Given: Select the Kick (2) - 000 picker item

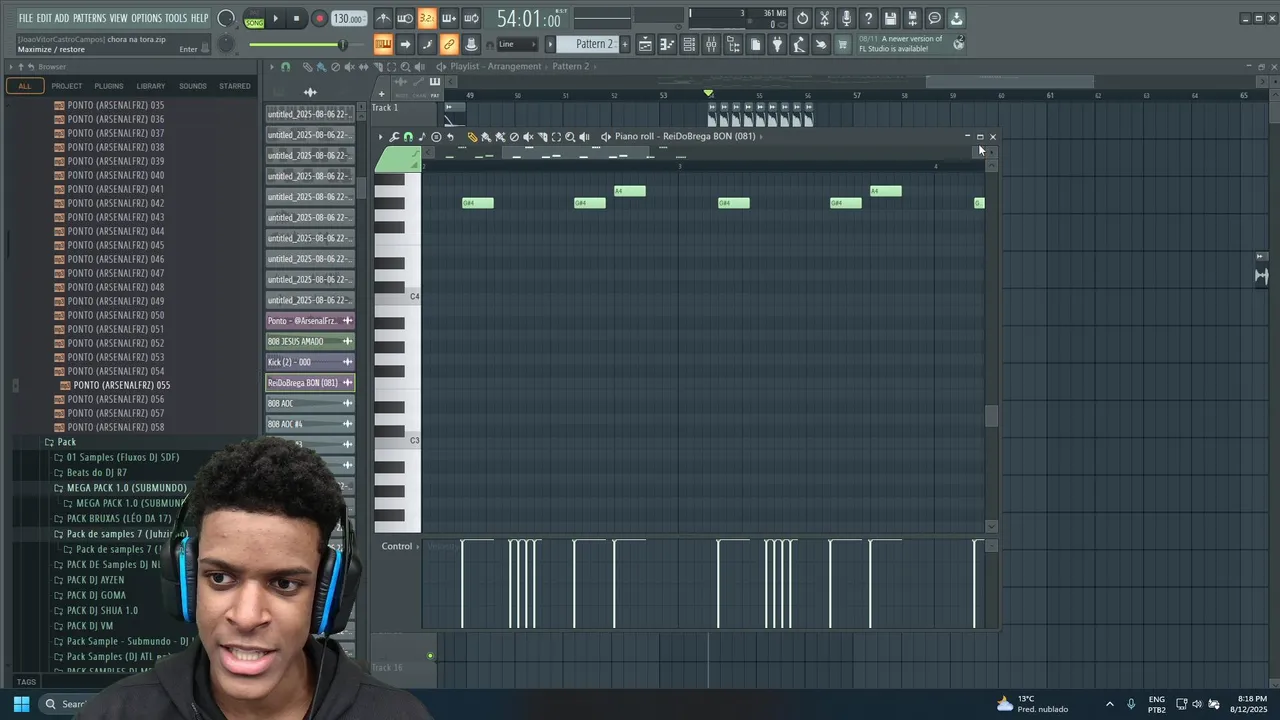Looking at the screenshot, I should click(310, 362).
